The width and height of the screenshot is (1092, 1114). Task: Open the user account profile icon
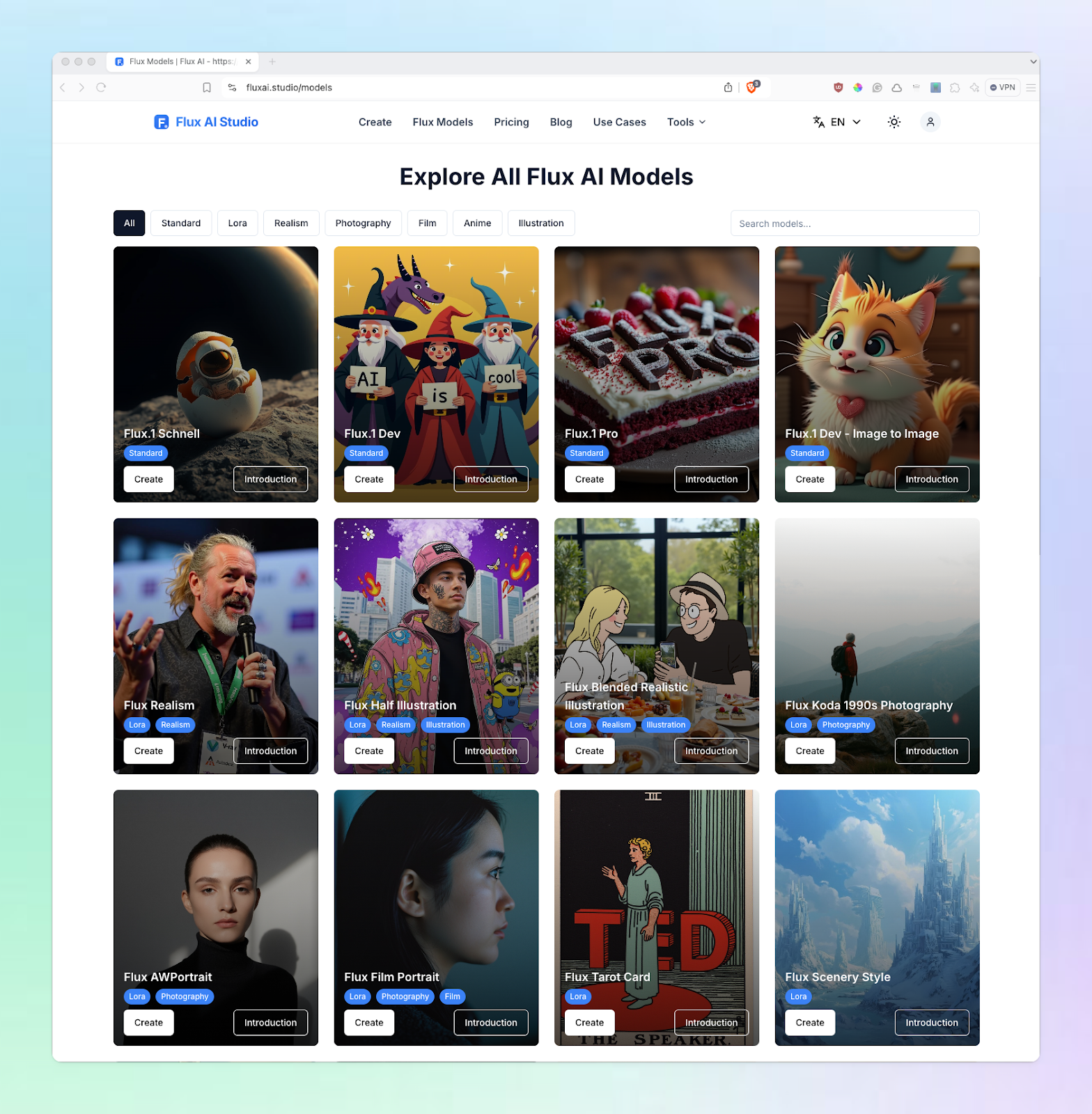click(x=930, y=122)
